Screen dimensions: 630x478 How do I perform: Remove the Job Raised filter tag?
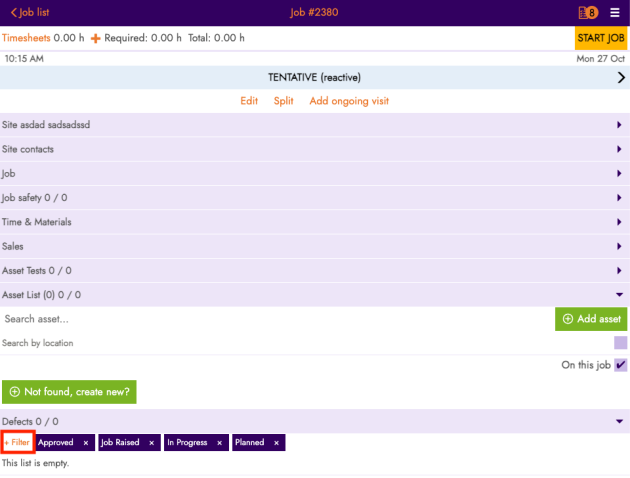click(152, 442)
